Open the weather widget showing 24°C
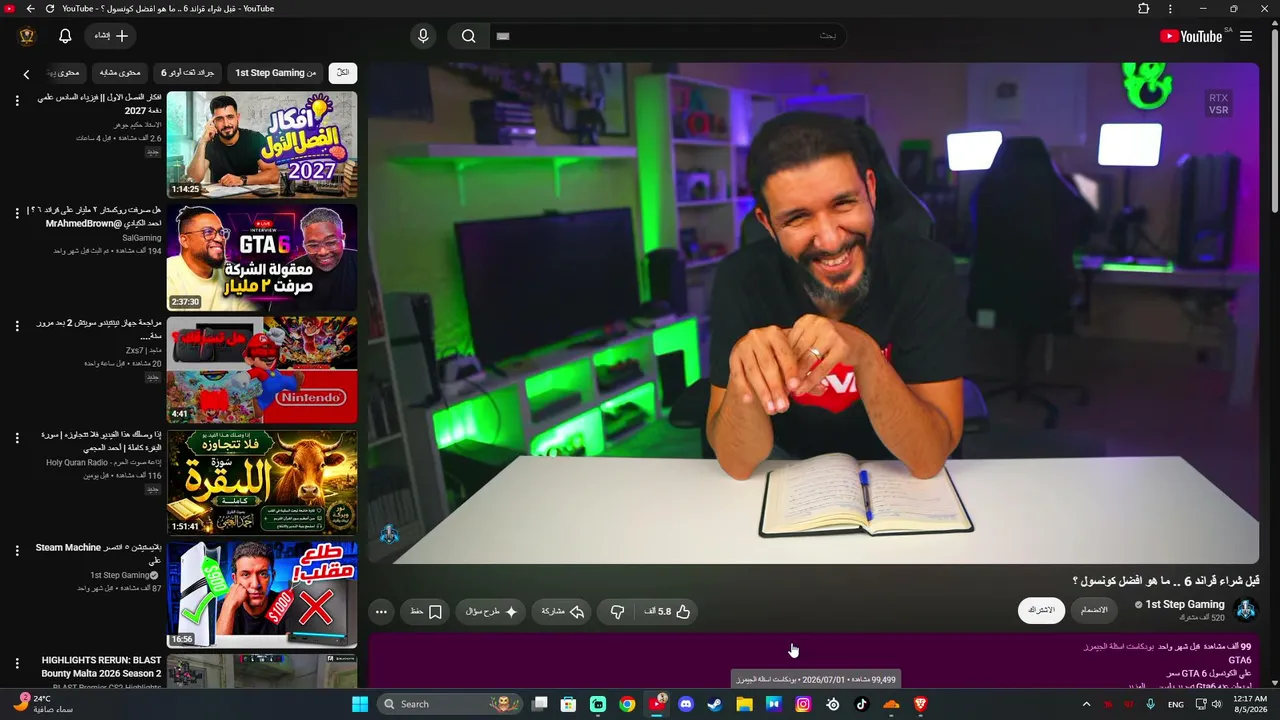Image resolution: width=1280 pixels, height=720 pixels. tap(44, 704)
